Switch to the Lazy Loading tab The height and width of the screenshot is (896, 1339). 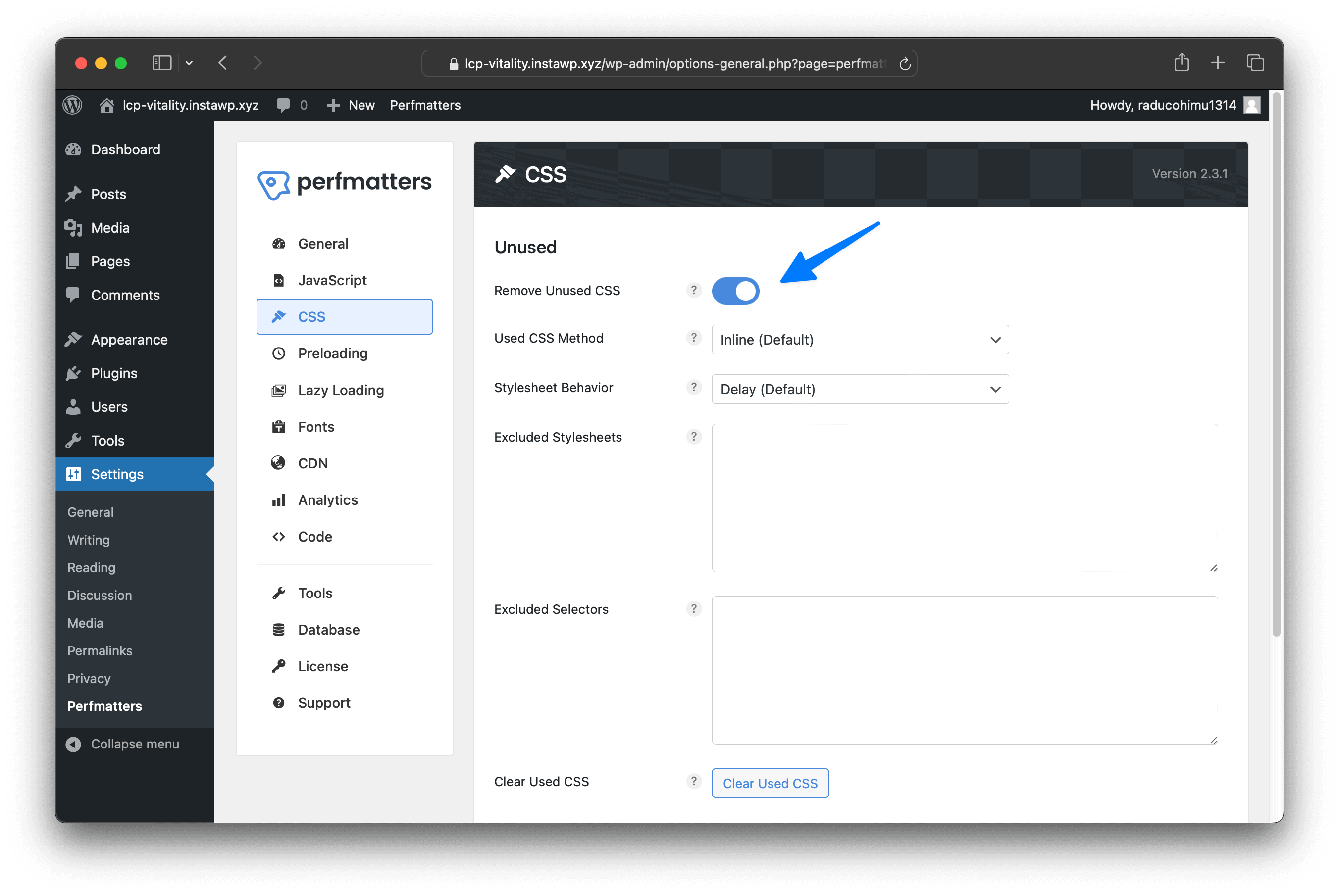coord(341,390)
